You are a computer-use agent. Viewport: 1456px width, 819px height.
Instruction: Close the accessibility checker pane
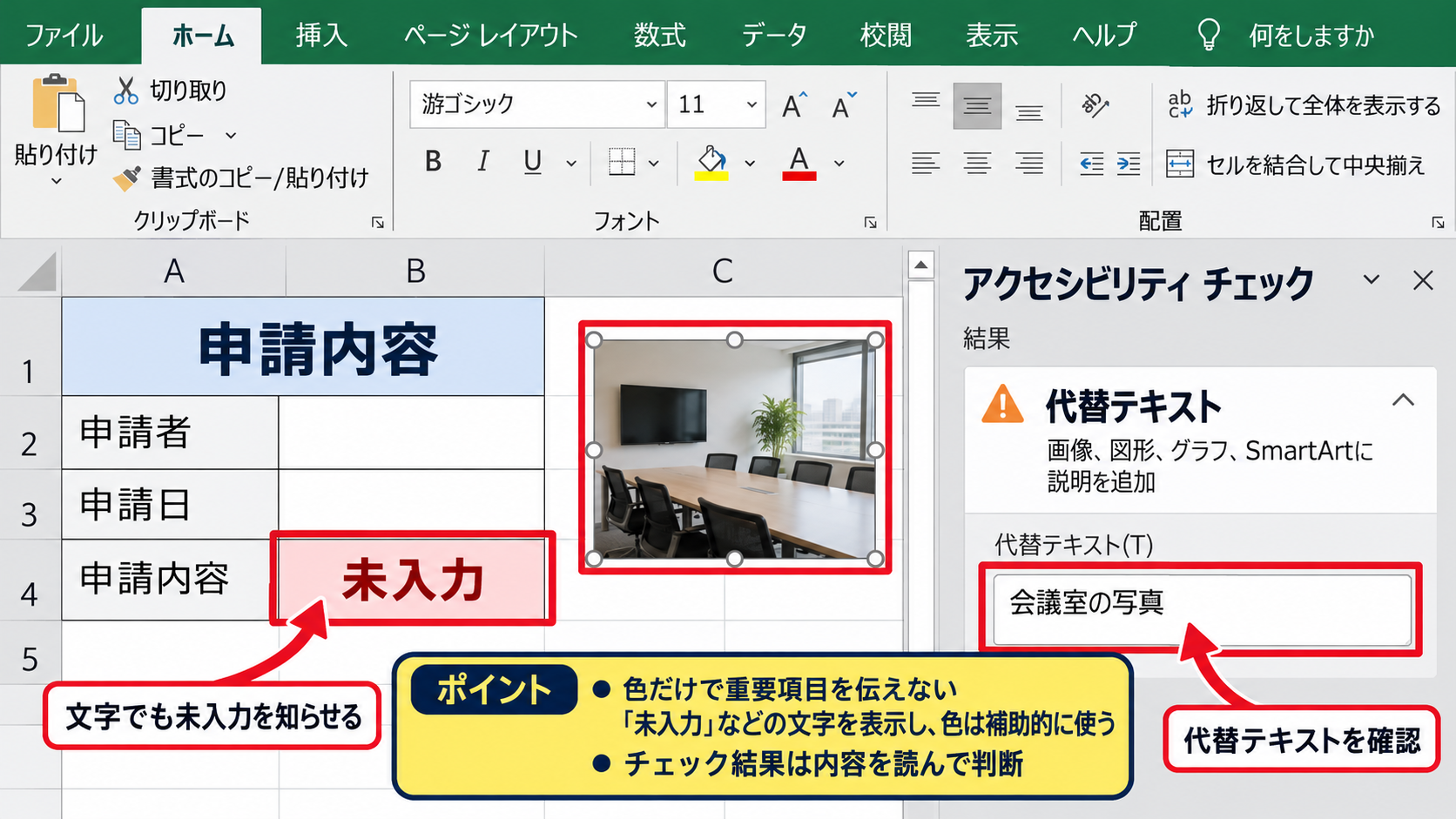1423,280
